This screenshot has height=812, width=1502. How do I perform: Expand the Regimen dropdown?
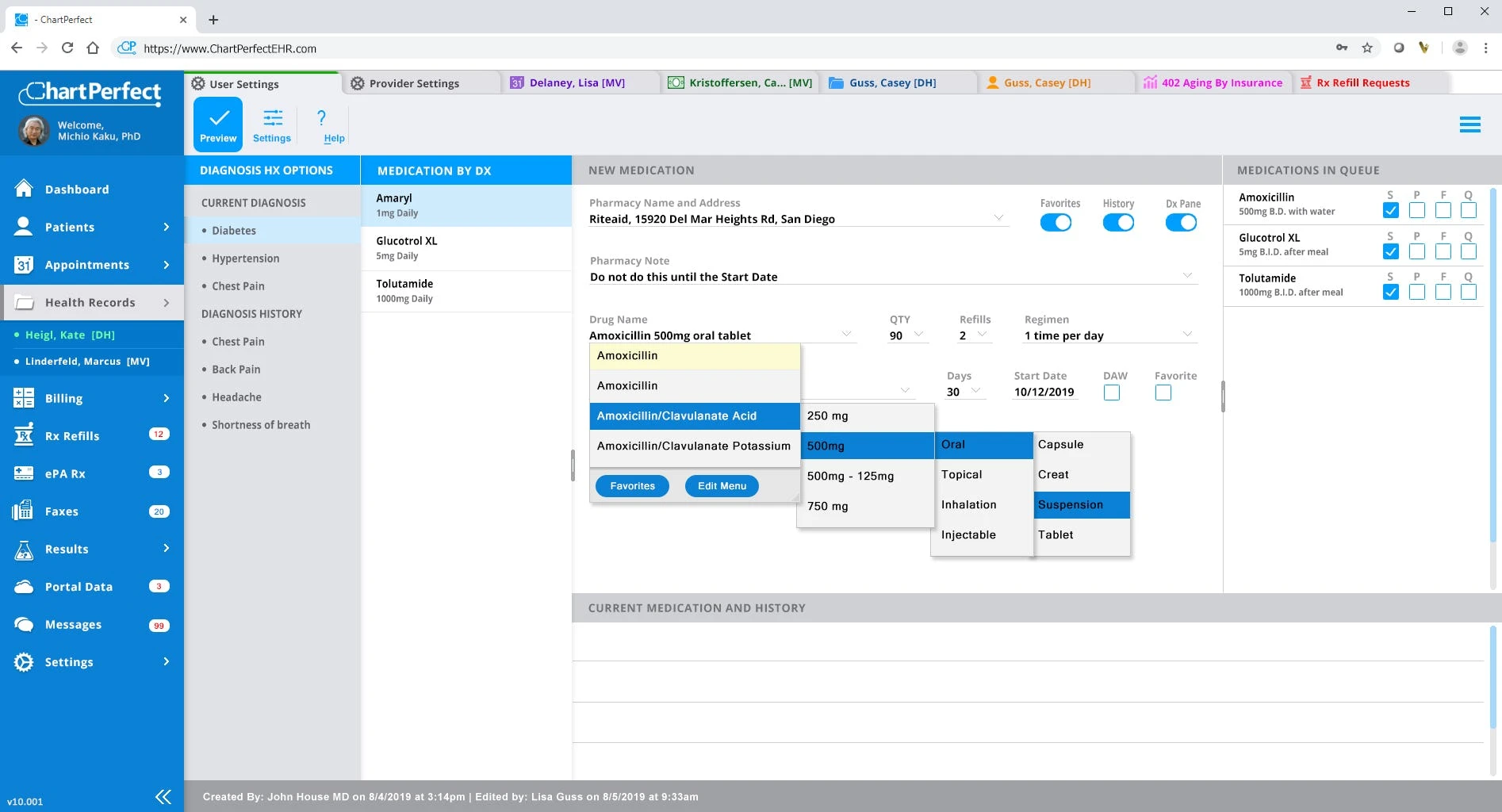click(x=1187, y=335)
